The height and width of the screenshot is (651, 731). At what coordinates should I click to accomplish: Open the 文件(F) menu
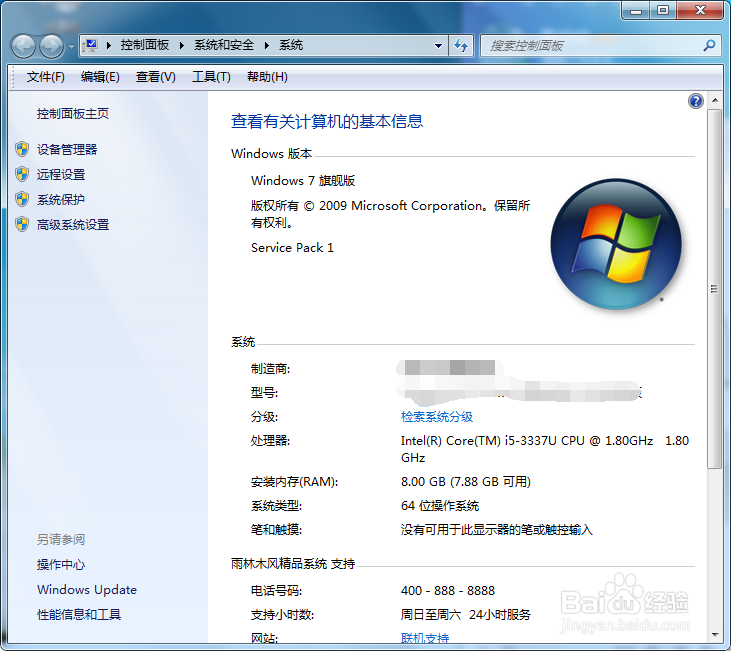point(45,76)
